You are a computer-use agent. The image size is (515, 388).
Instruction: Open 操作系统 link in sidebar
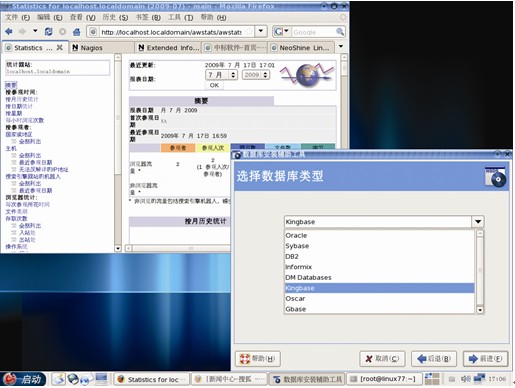pyautogui.click(x=16, y=247)
